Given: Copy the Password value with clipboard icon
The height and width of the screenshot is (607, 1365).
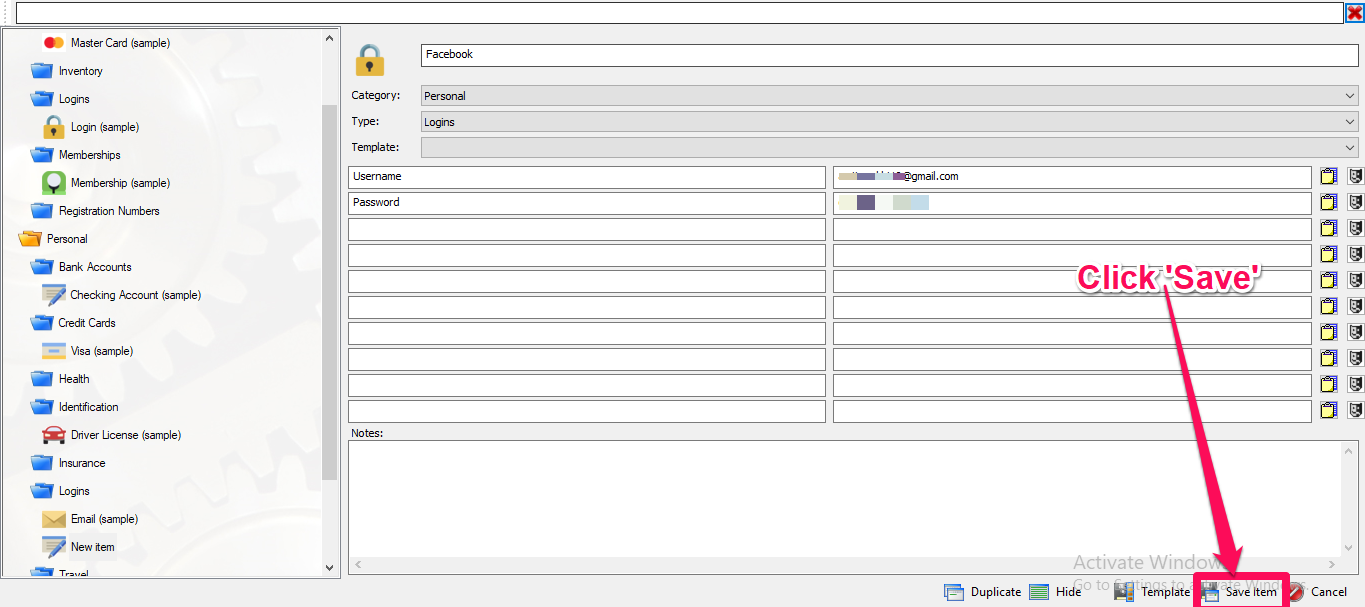Looking at the screenshot, I should (x=1328, y=203).
